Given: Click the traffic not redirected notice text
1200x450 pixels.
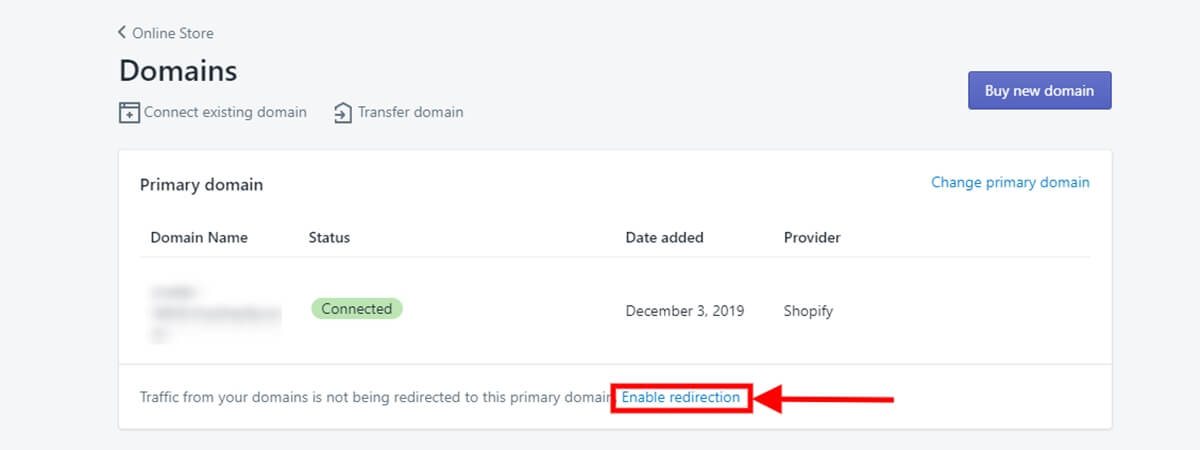Looking at the screenshot, I should click(x=376, y=397).
